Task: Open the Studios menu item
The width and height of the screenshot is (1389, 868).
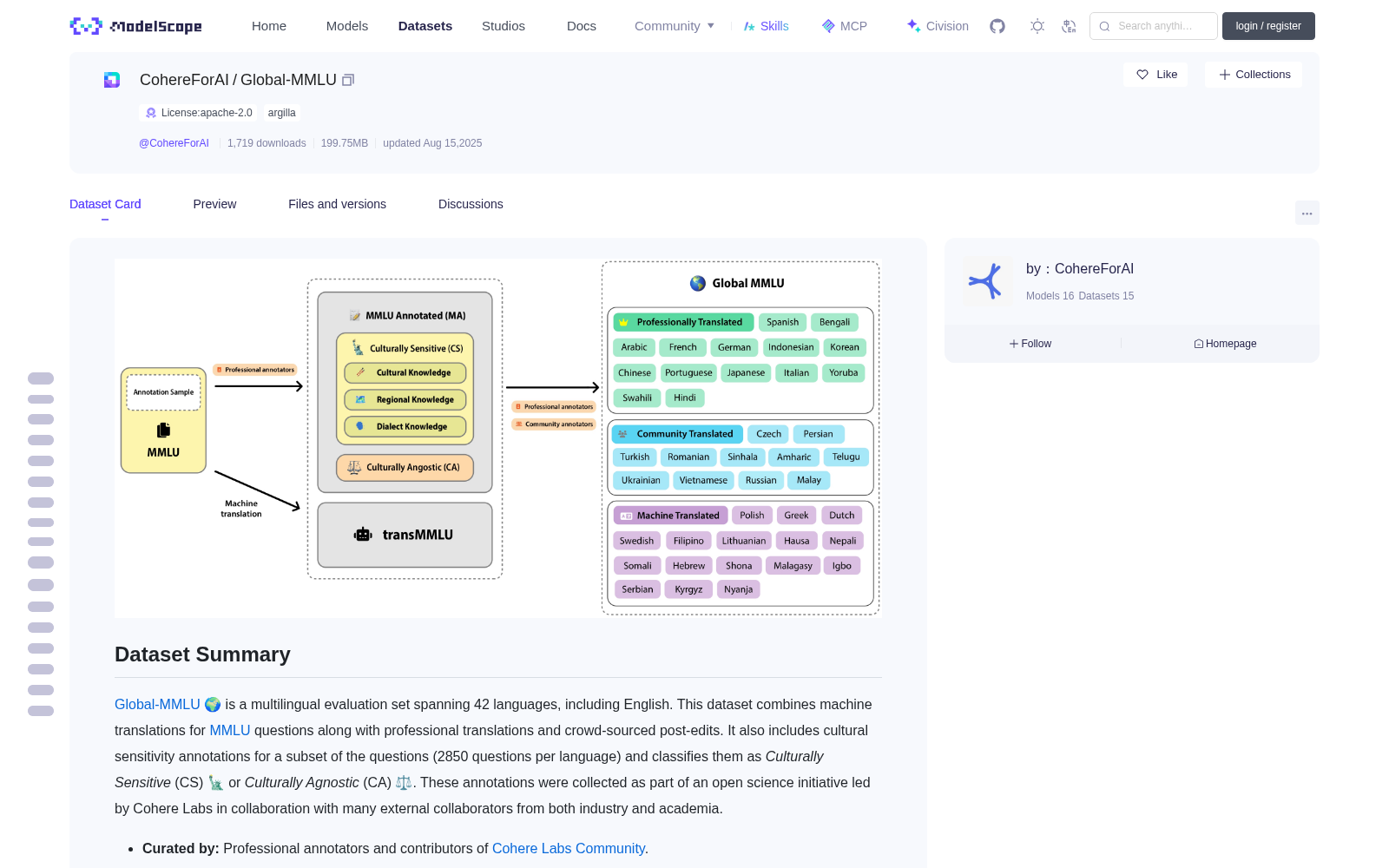Action: click(504, 26)
